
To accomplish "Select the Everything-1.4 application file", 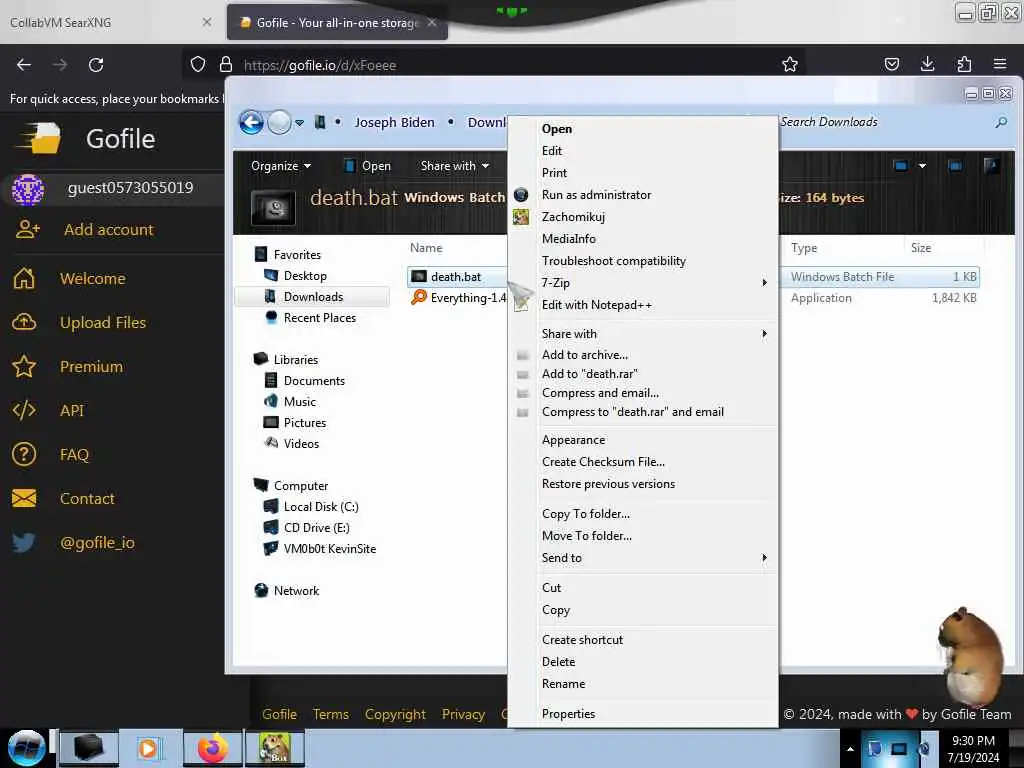I will point(458,298).
